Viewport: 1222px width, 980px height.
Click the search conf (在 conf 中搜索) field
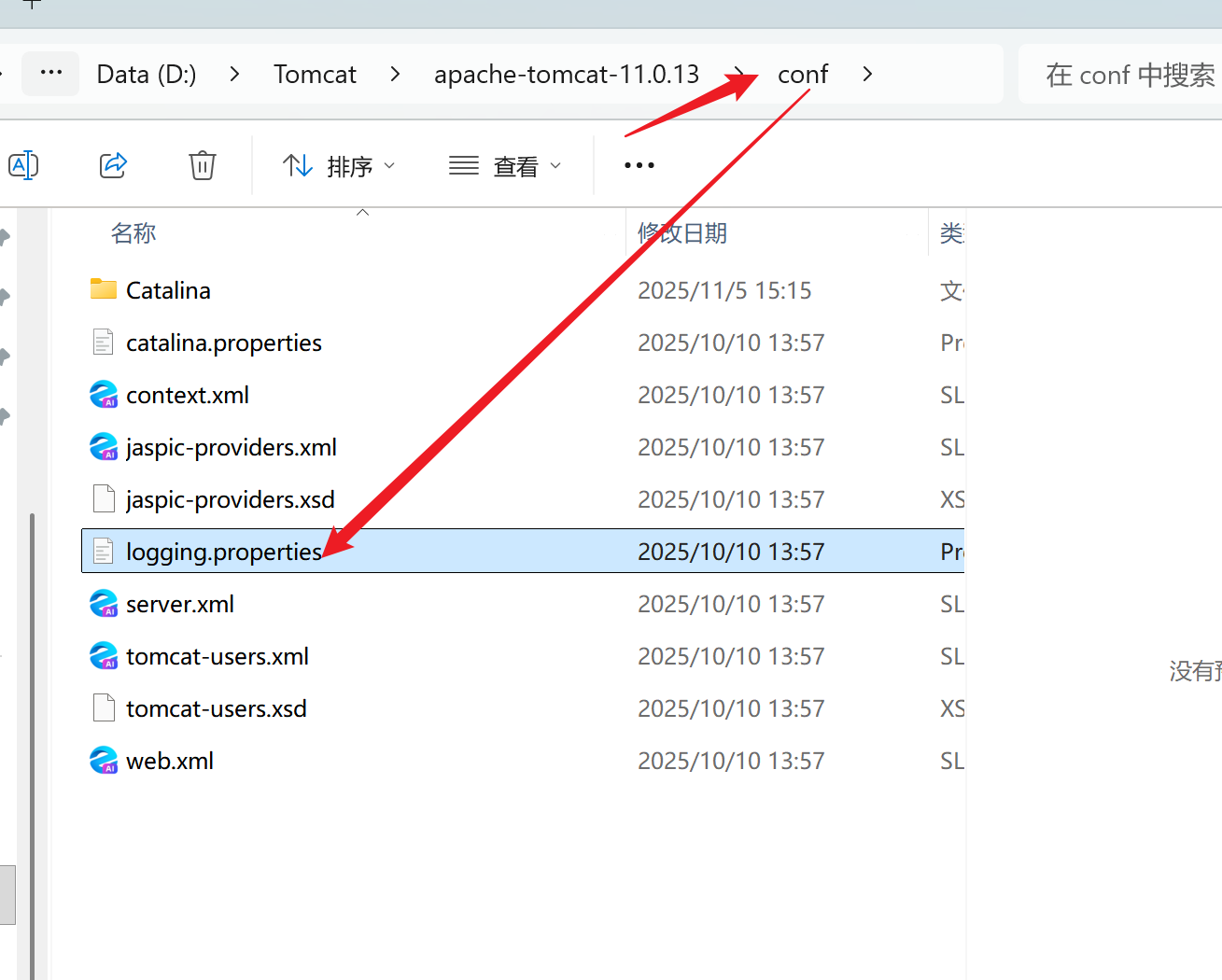tap(1120, 74)
